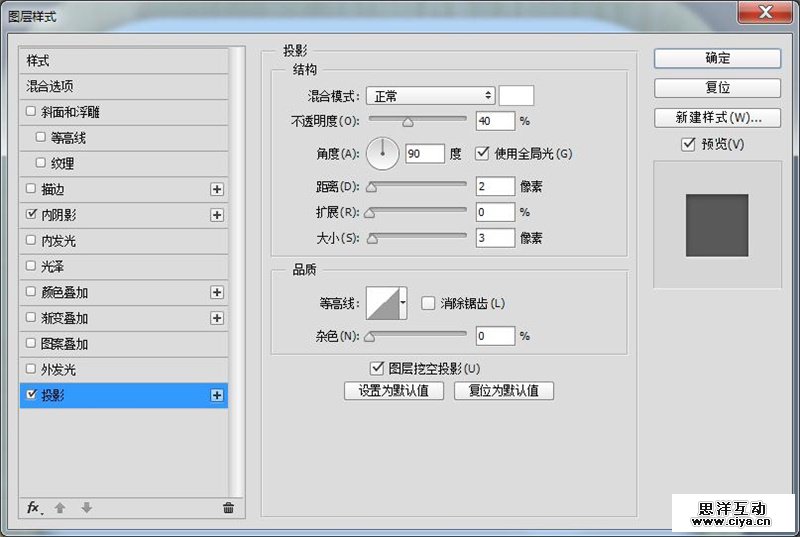Open the 混合模式 dropdown showing 正常
The width and height of the screenshot is (800, 537).
click(431, 96)
